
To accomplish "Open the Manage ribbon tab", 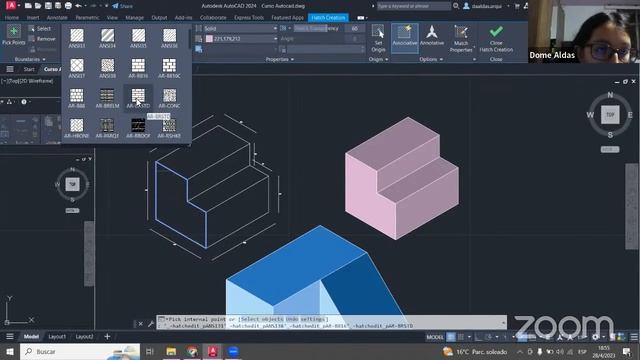I will click(x=134, y=18).
